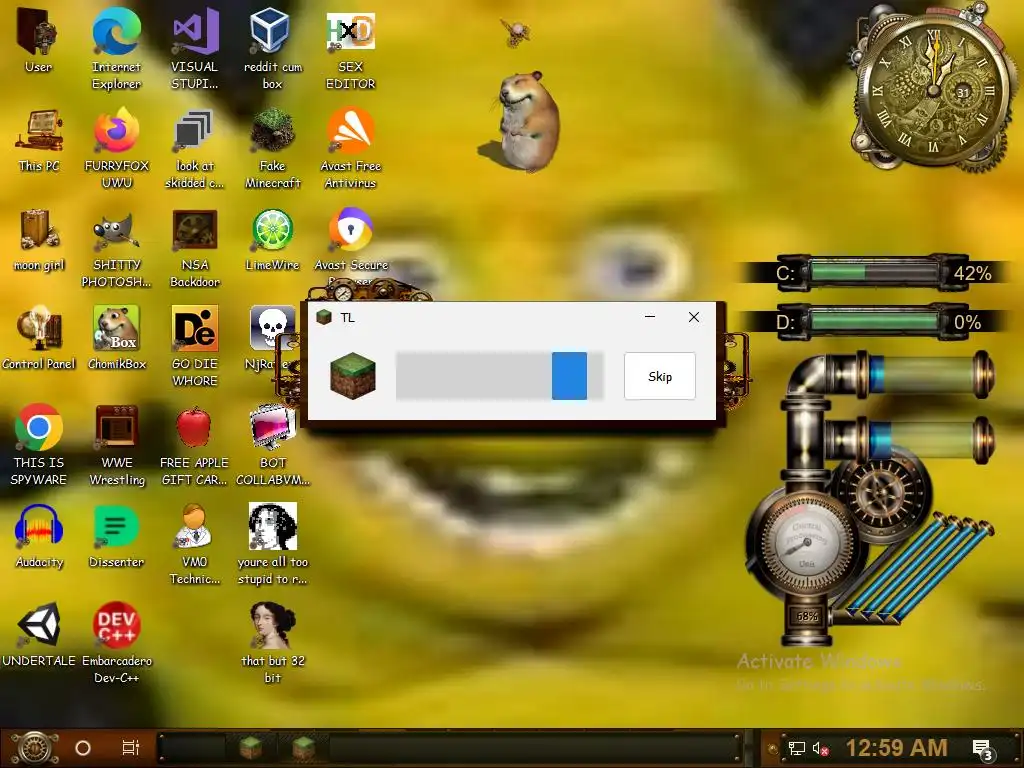Launch LimeWire from the desktop
This screenshot has width=1024, height=768.
[x=272, y=240]
